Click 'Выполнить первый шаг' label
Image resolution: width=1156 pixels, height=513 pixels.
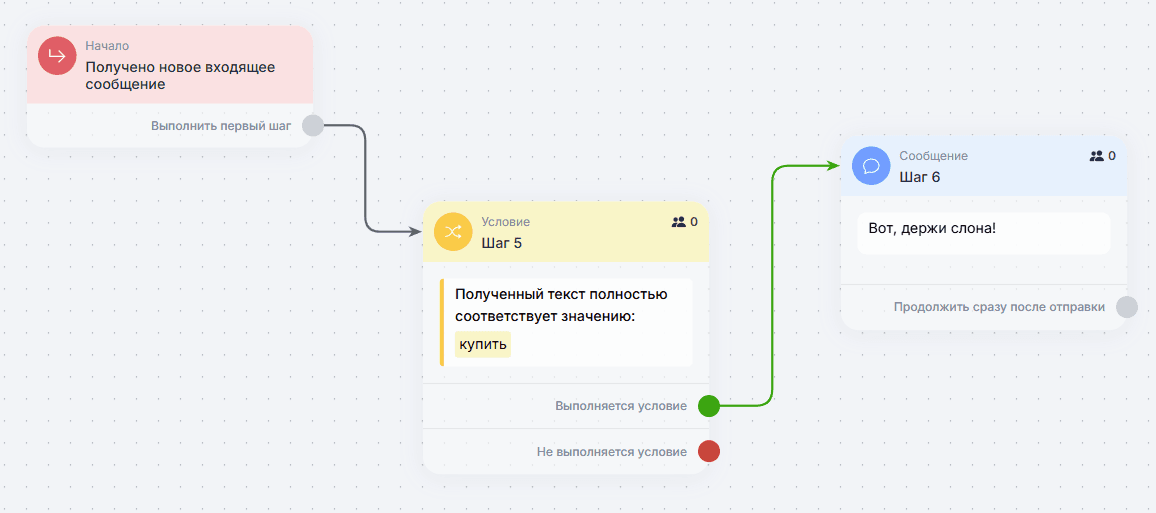click(x=221, y=126)
